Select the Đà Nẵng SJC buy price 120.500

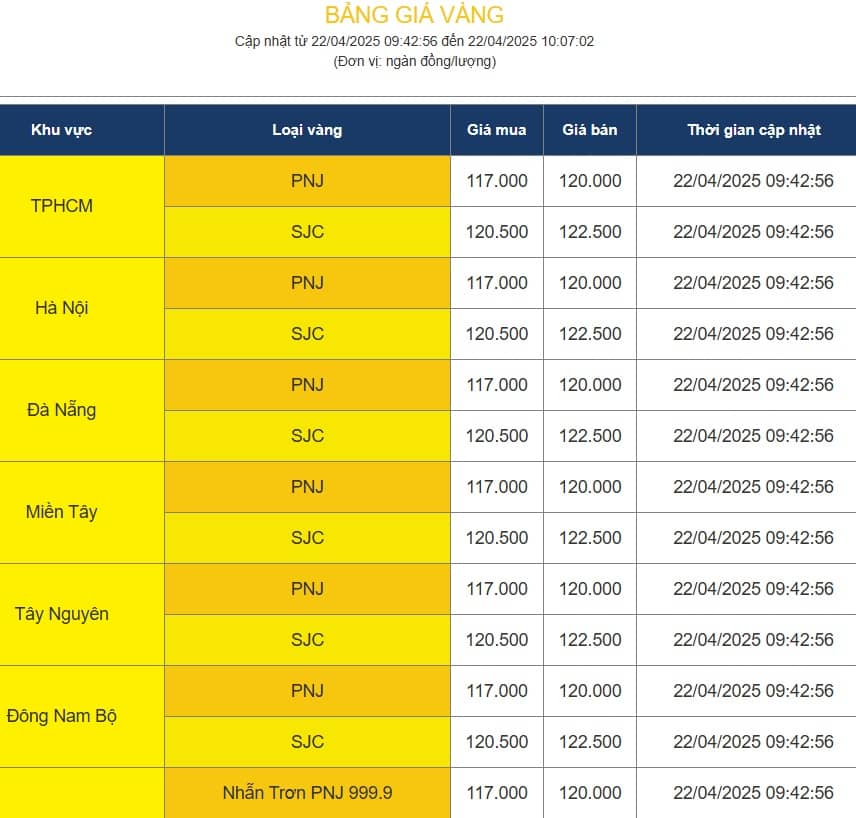(497, 436)
